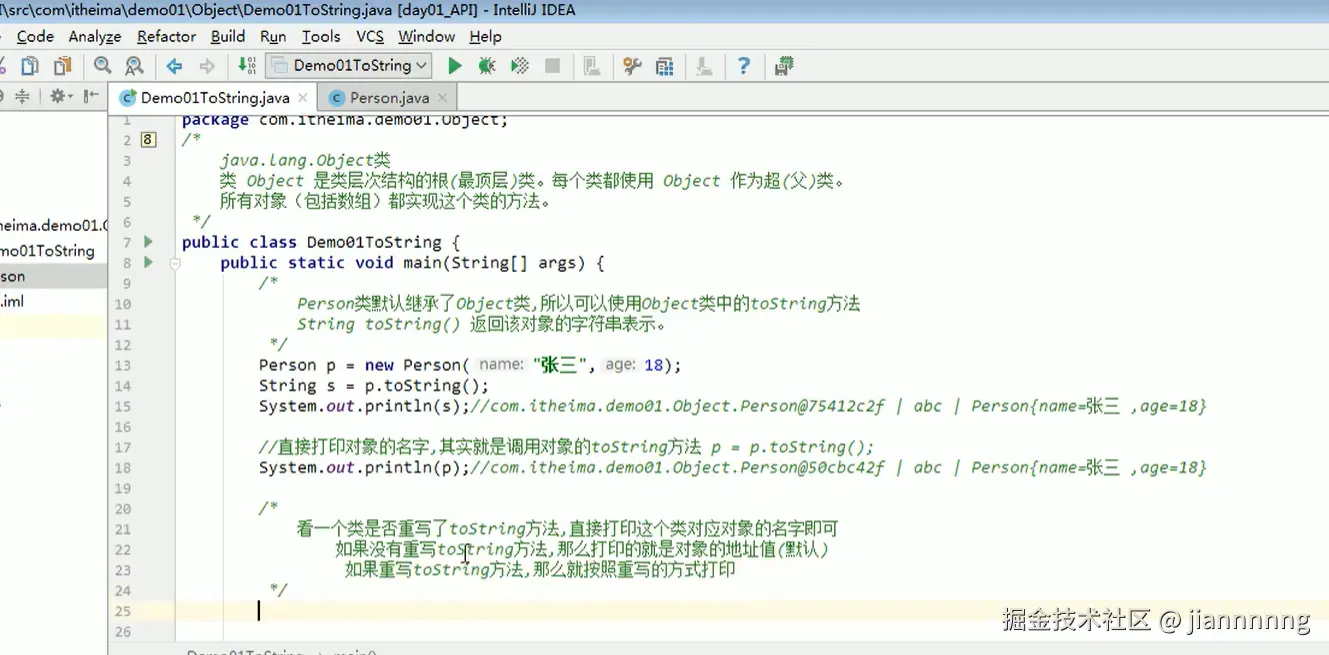The height and width of the screenshot is (655, 1329).
Task: Open Find using the magnifier icon
Action: tap(100, 65)
